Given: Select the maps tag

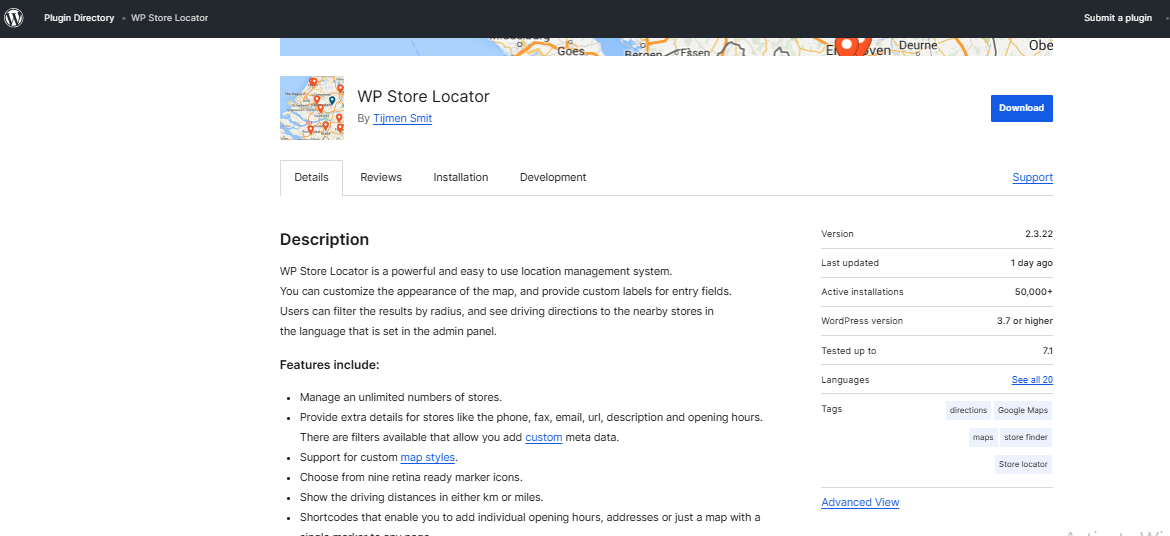Looking at the screenshot, I should (983, 437).
